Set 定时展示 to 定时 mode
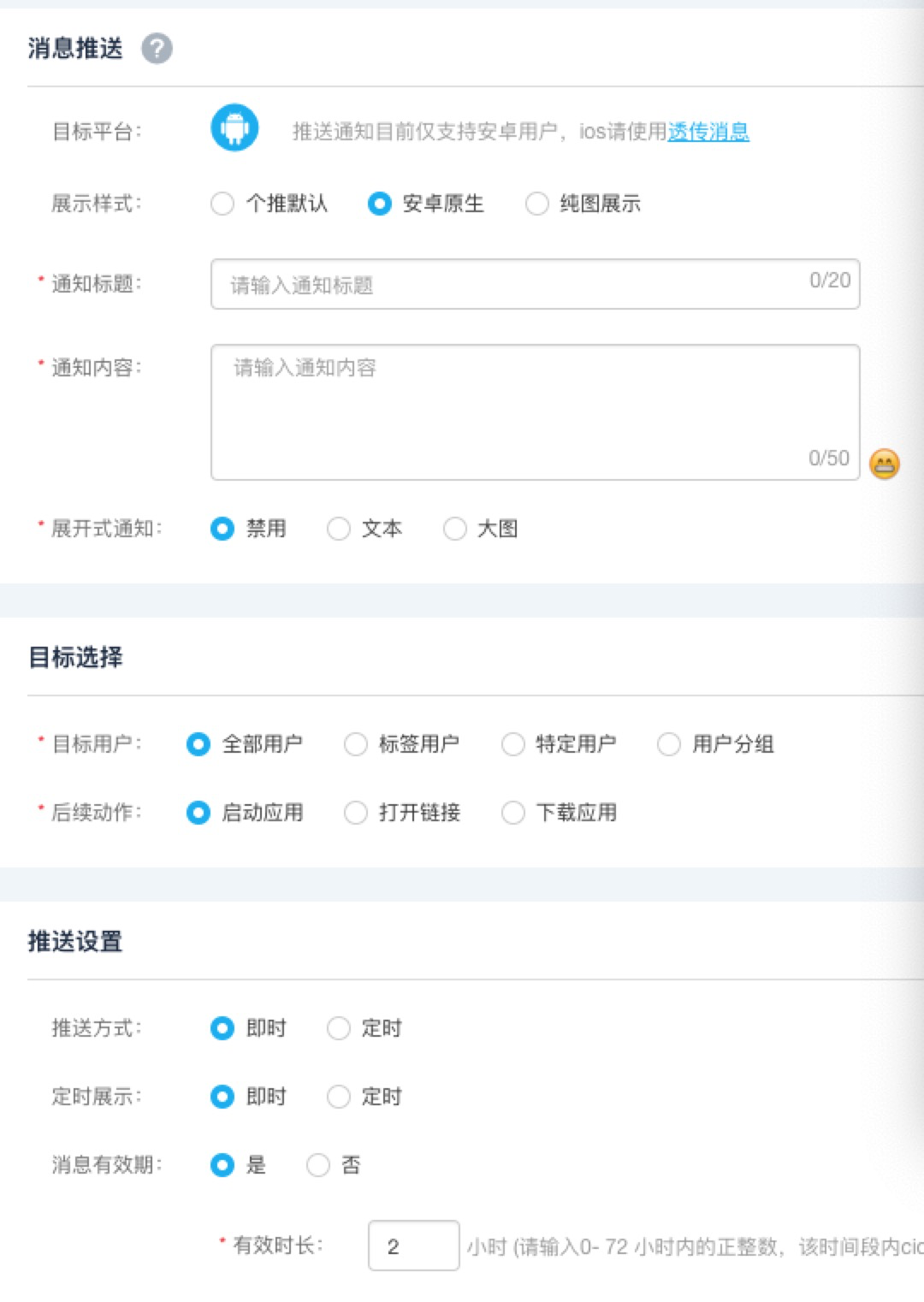924x1302 pixels. click(x=339, y=1097)
